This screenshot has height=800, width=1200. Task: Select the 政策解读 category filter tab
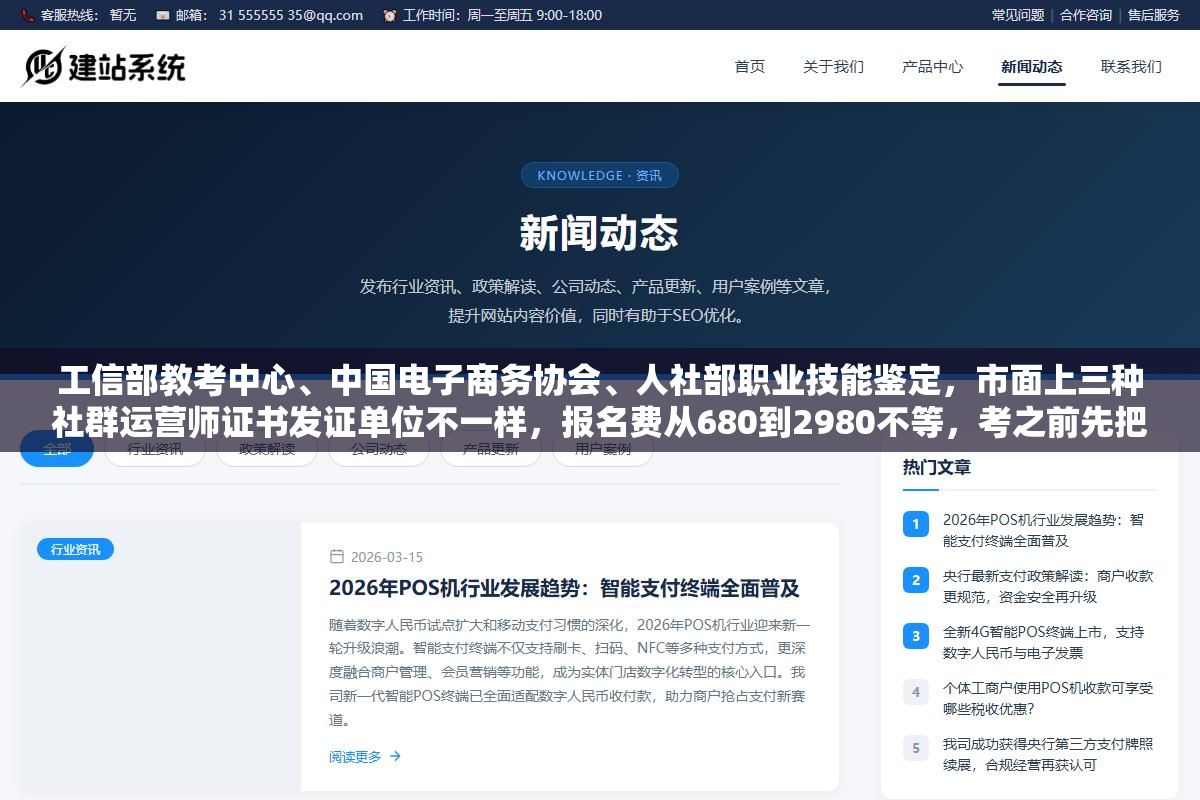coord(267,449)
